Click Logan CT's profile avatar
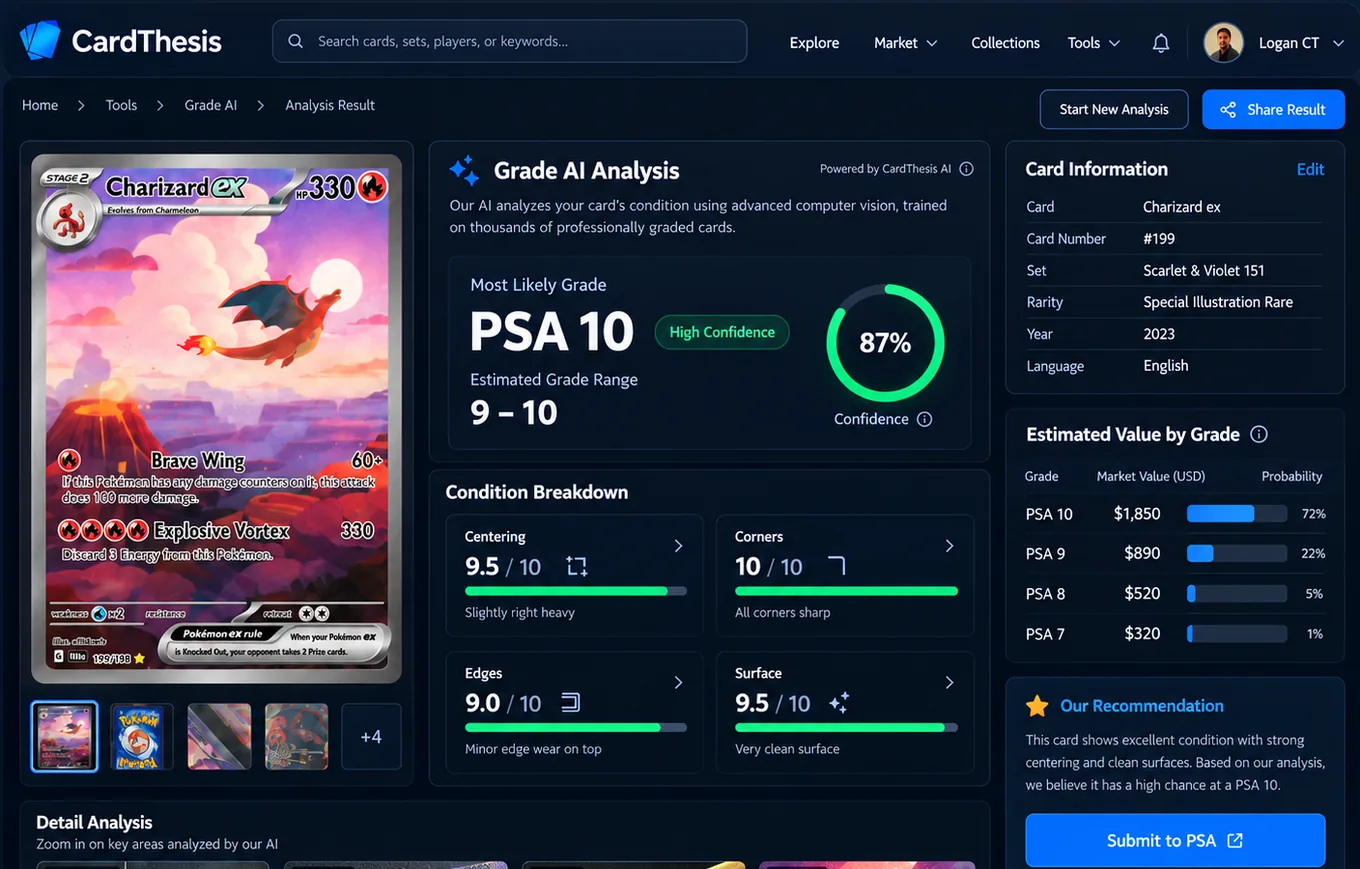 (1223, 43)
